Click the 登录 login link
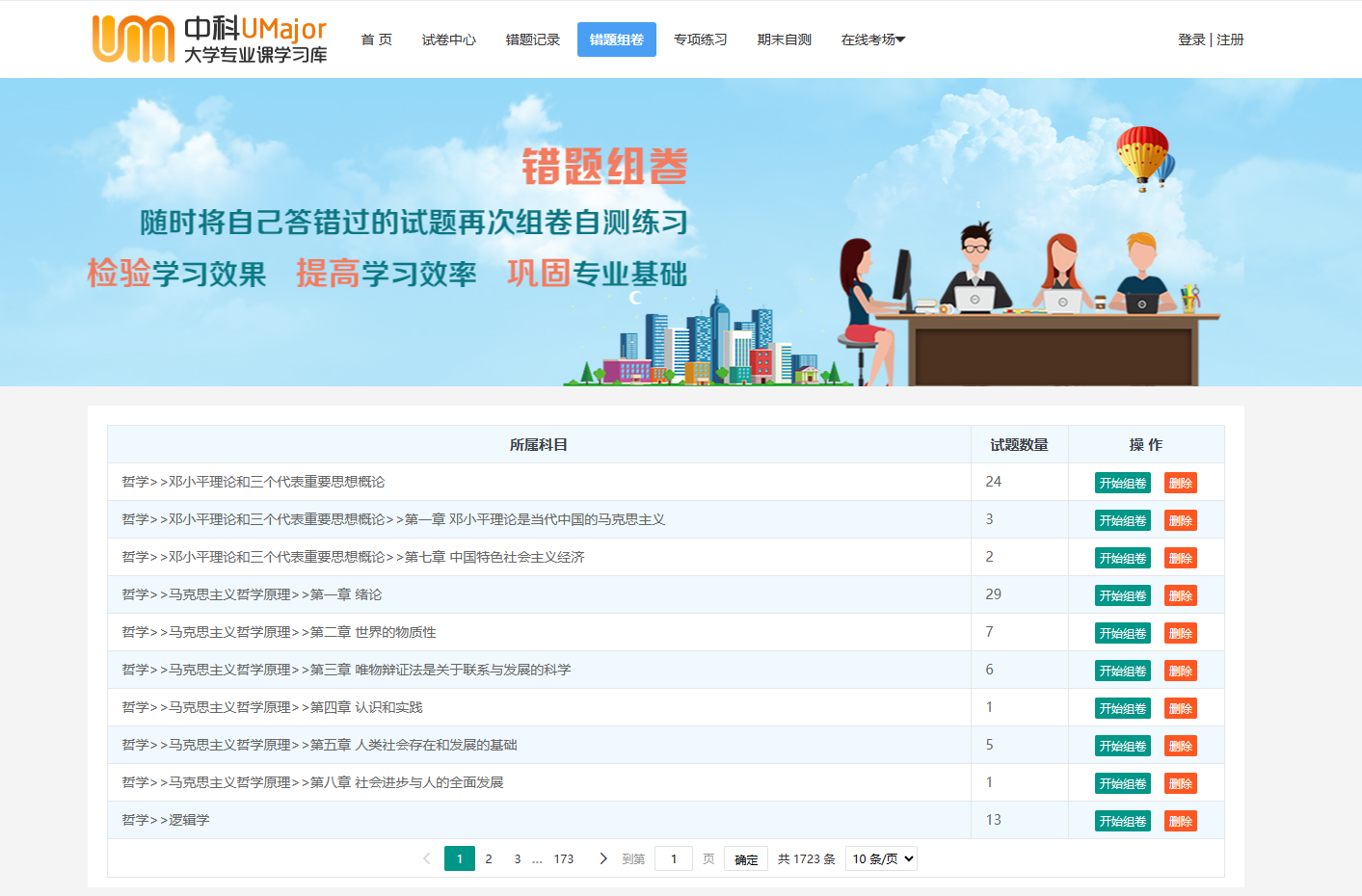This screenshot has height=896, width=1362. pyautogui.click(x=1191, y=40)
